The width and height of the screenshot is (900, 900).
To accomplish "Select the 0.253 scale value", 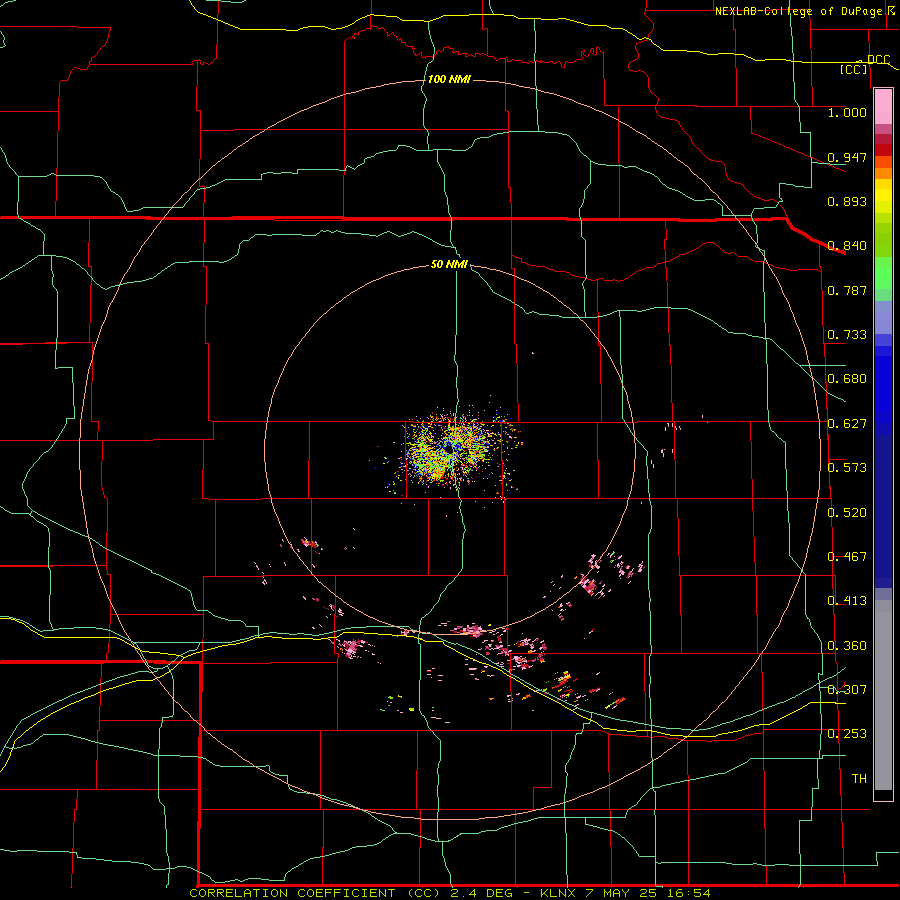I will tap(847, 734).
